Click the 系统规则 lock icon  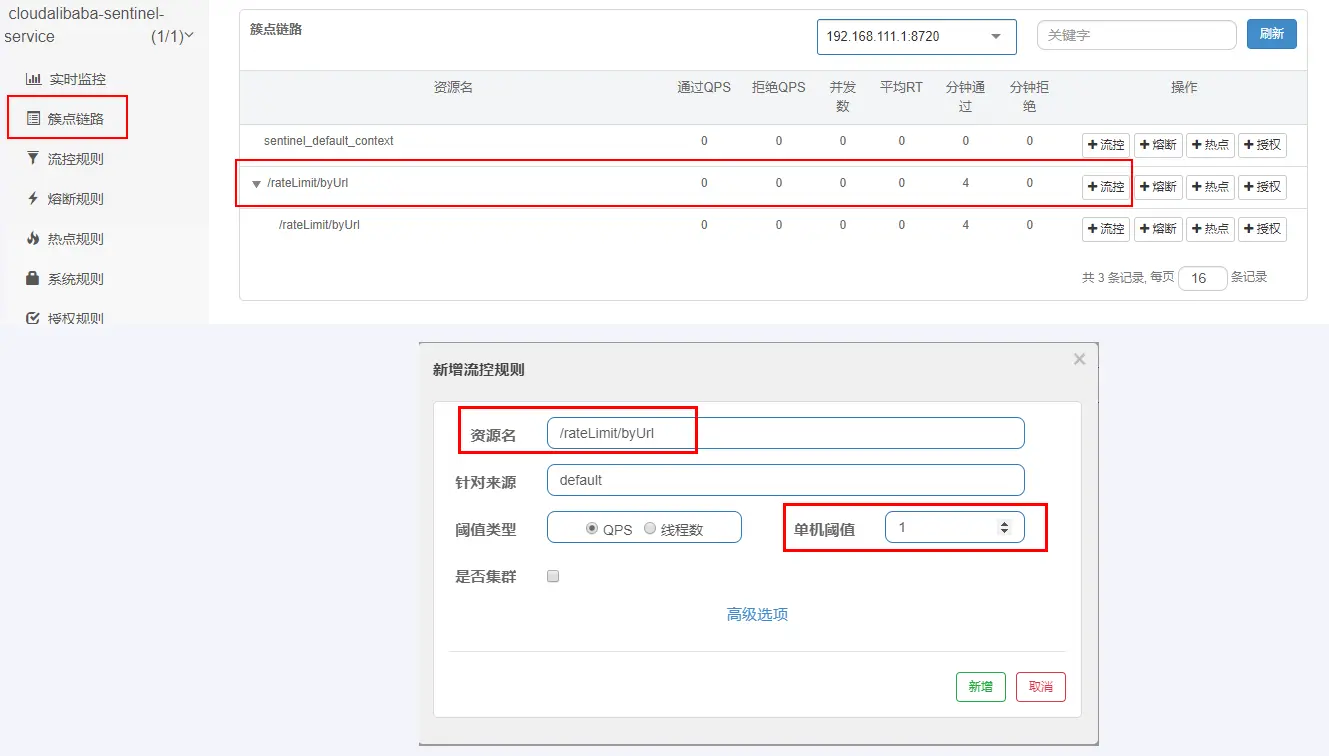pos(33,278)
